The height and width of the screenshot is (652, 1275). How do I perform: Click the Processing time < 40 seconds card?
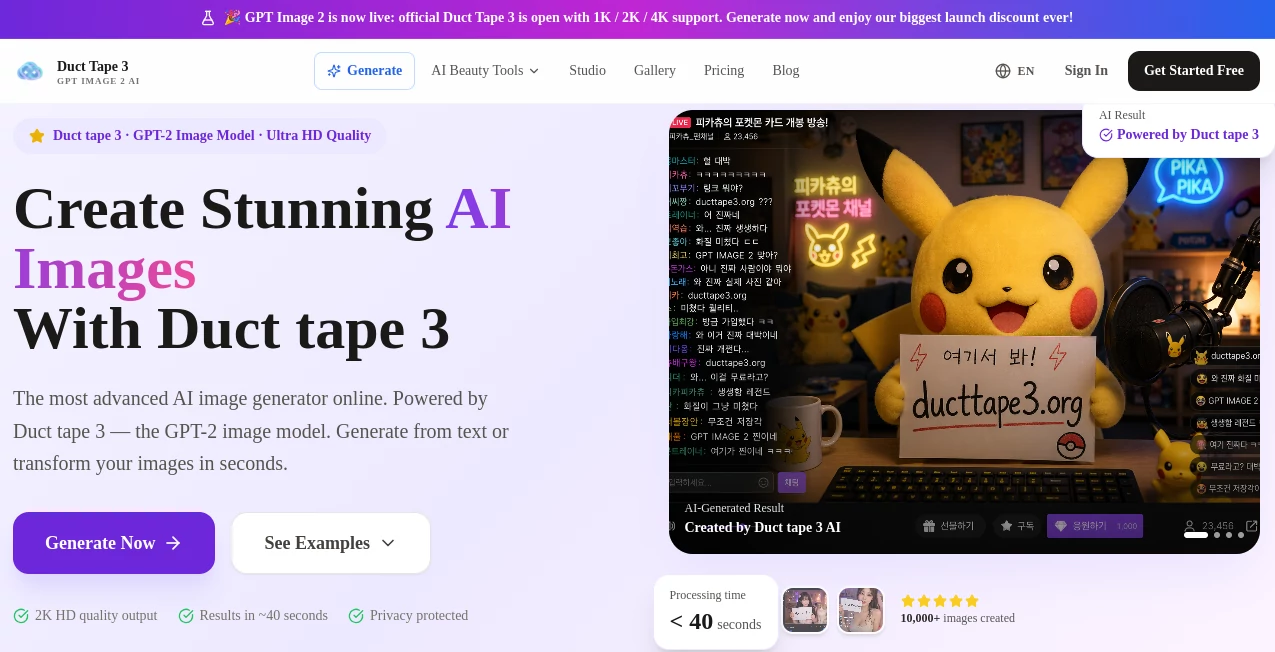click(x=716, y=611)
